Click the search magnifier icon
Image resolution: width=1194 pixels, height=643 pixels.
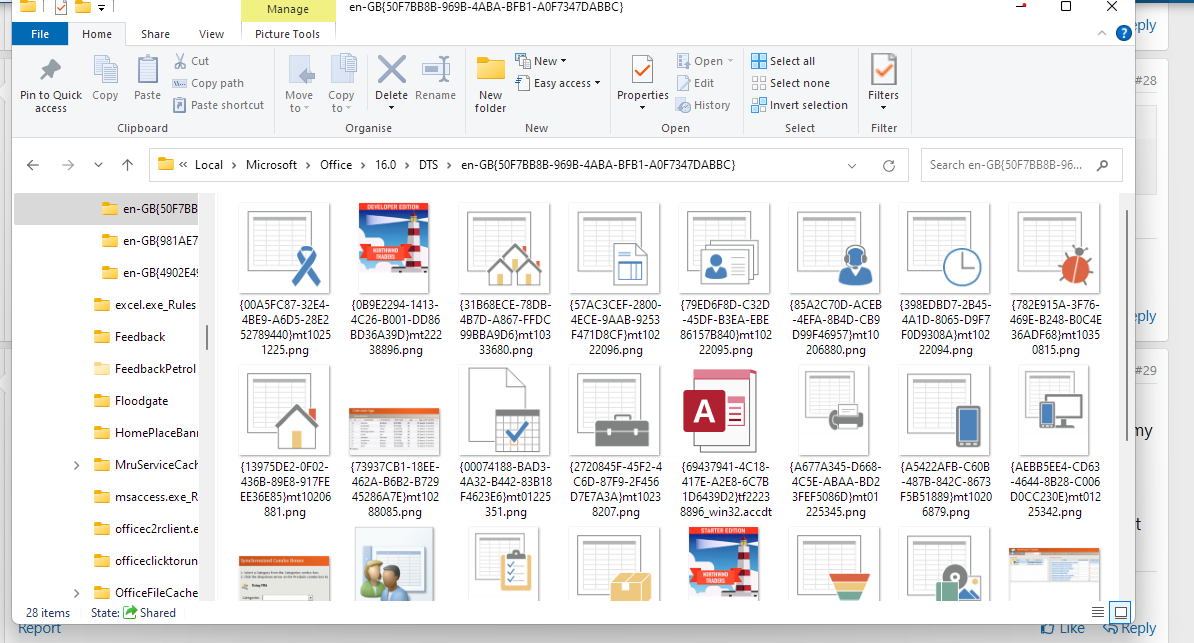click(x=1102, y=165)
